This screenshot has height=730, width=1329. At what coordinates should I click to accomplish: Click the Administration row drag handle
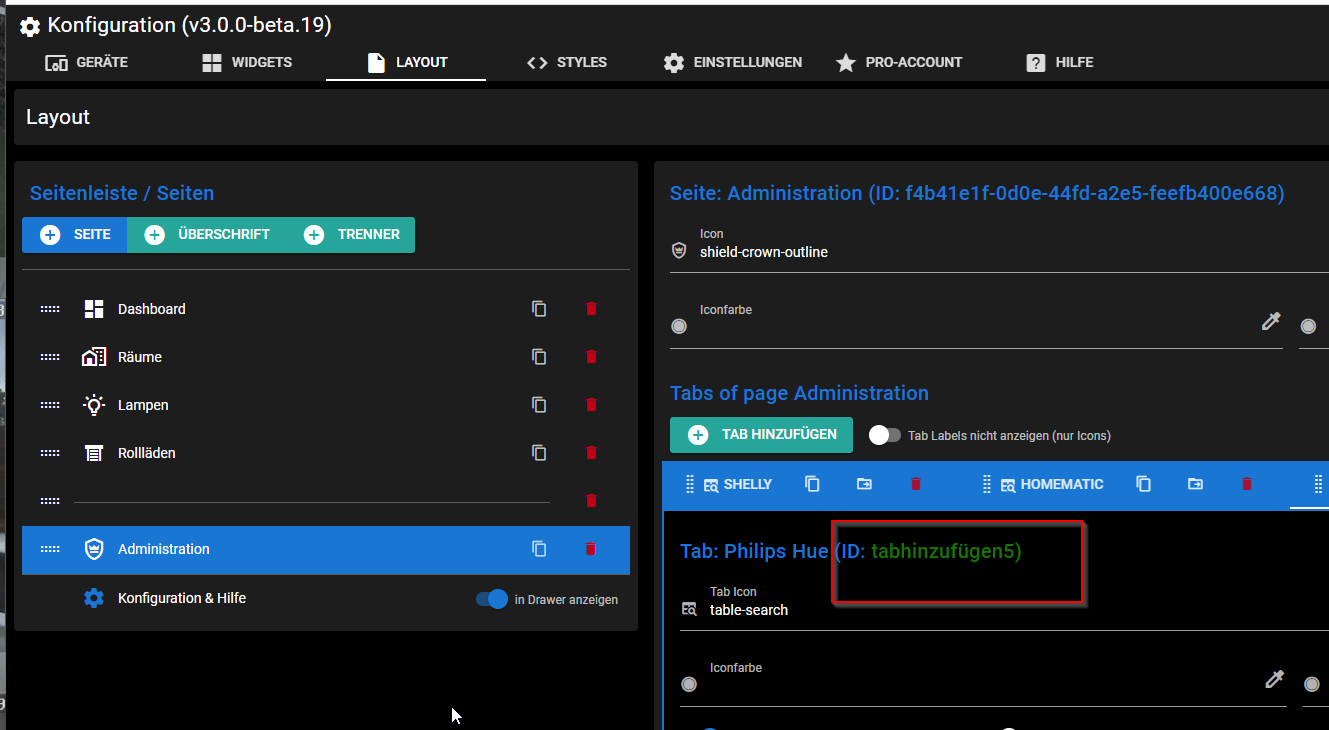pyautogui.click(x=50, y=549)
